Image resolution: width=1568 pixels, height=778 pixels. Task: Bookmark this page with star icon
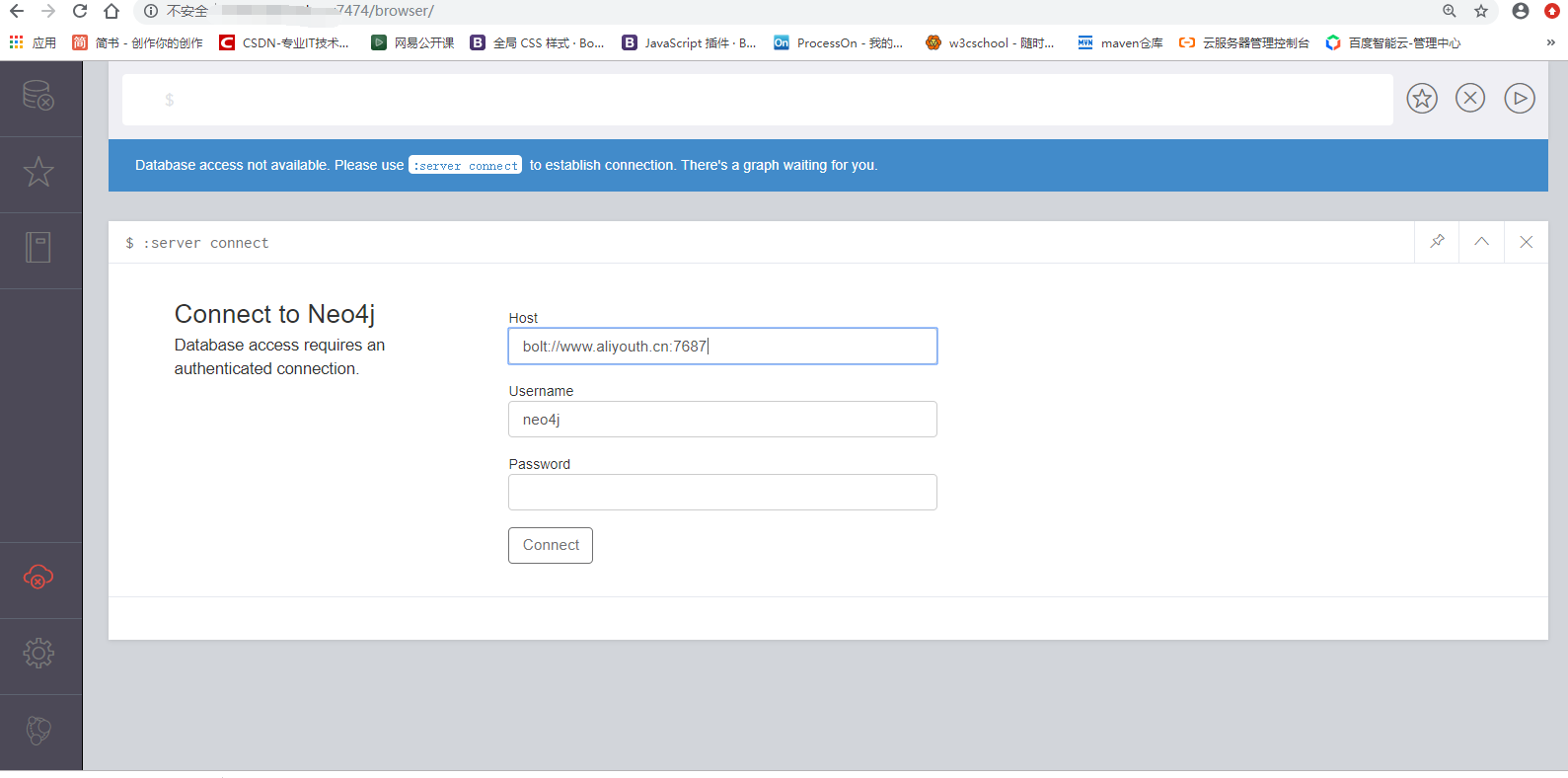coord(1481,11)
